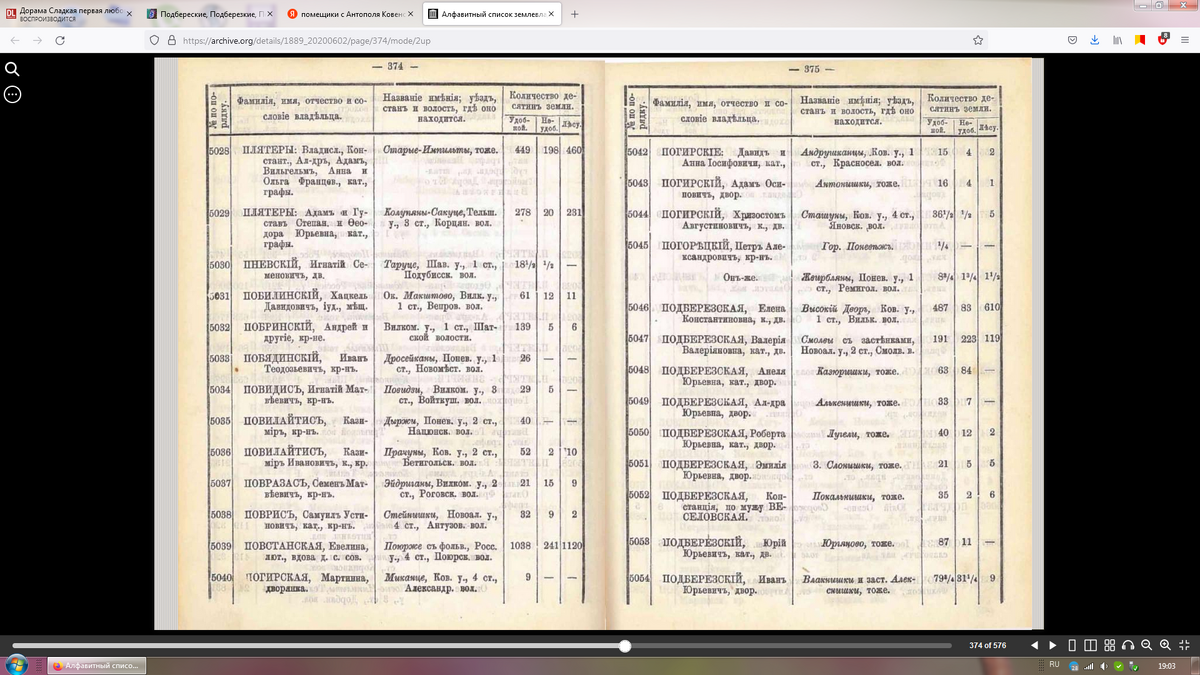The image size is (1200, 675).
Task: Open tracking protection shield in address bar
Action: (156, 40)
